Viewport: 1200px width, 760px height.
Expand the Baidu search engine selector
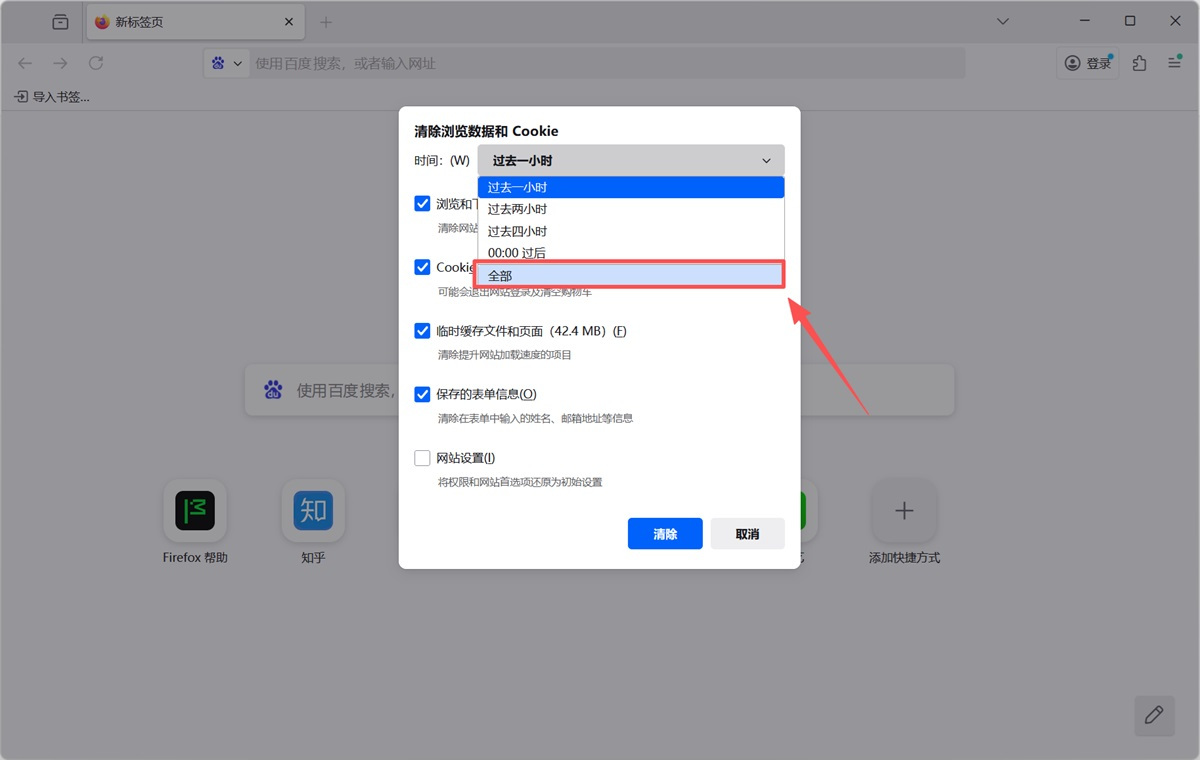click(227, 63)
